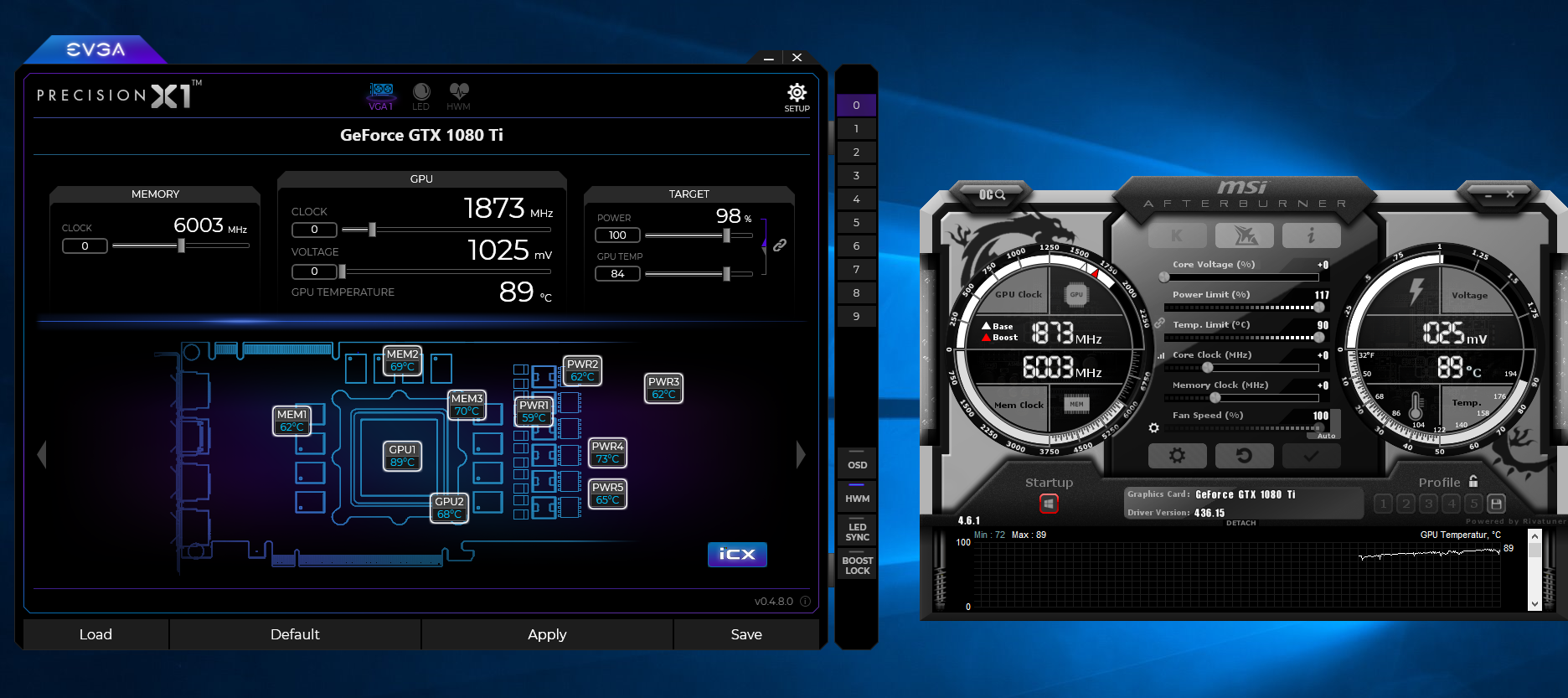Click the MEM3 70°C sensor label
Viewport: 1568px width, 698px height.
(467, 405)
